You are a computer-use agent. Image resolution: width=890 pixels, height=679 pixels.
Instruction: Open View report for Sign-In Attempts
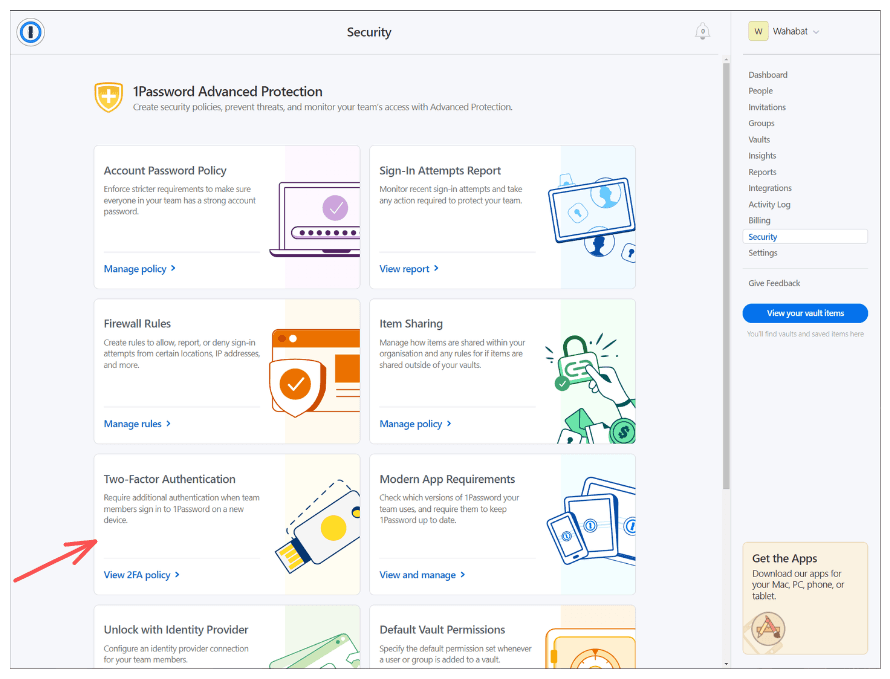click(x=404, y=268)
